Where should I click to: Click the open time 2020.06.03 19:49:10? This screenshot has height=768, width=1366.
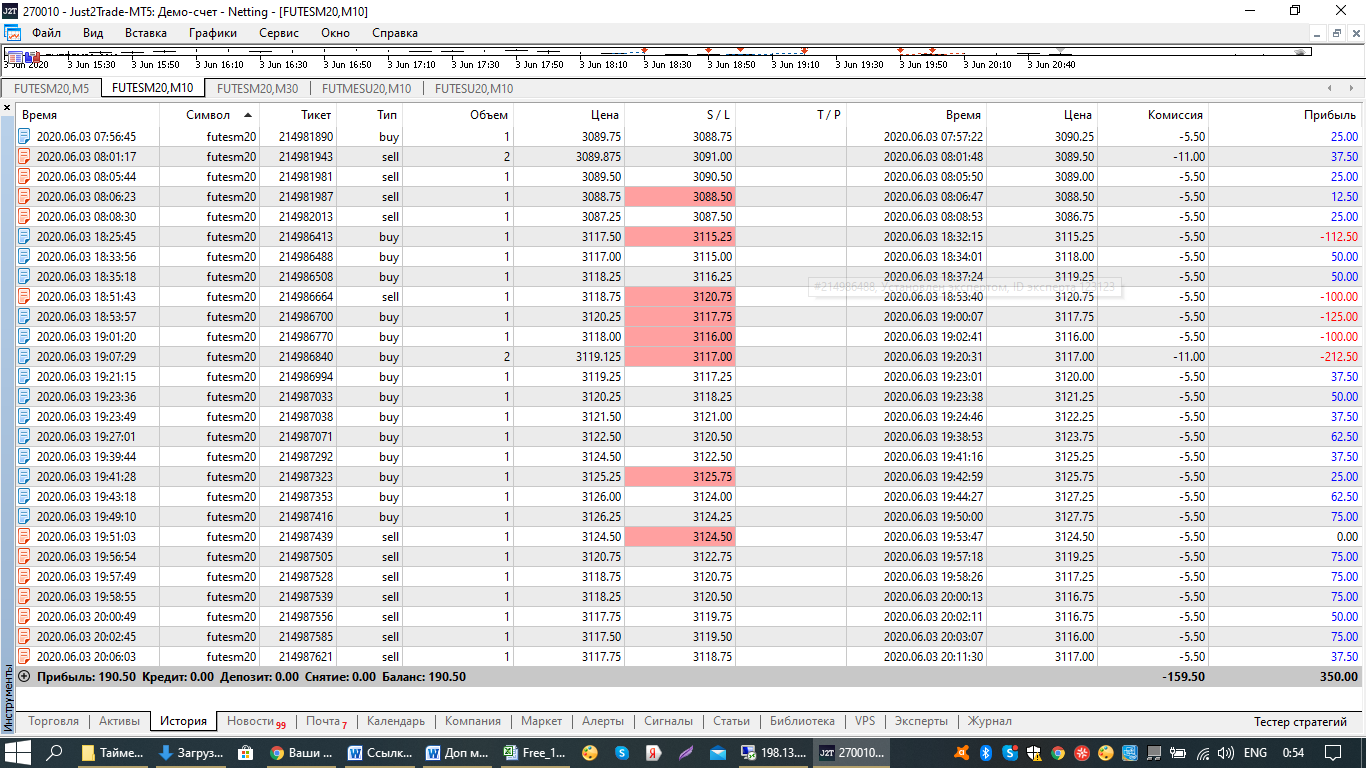click(86, 517)
